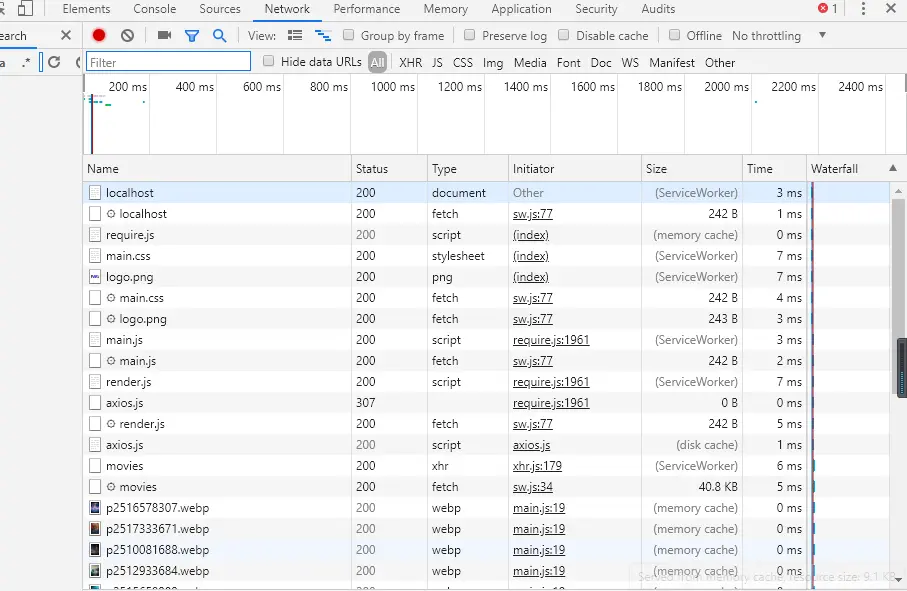Switch to large request rows view icon
Screen dimensions: 907x591
295,35
